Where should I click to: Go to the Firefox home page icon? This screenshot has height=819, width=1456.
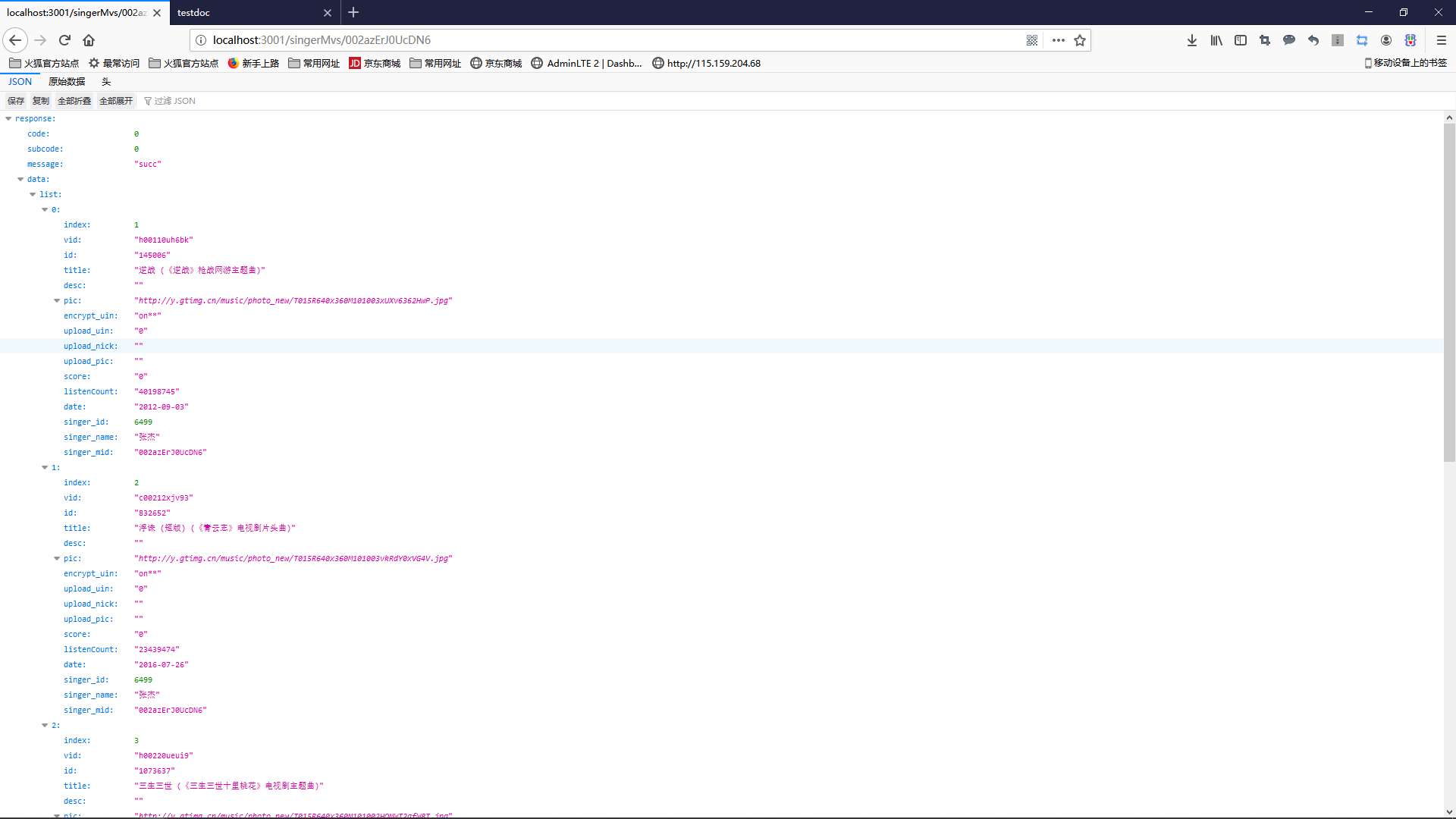(89, 40)
